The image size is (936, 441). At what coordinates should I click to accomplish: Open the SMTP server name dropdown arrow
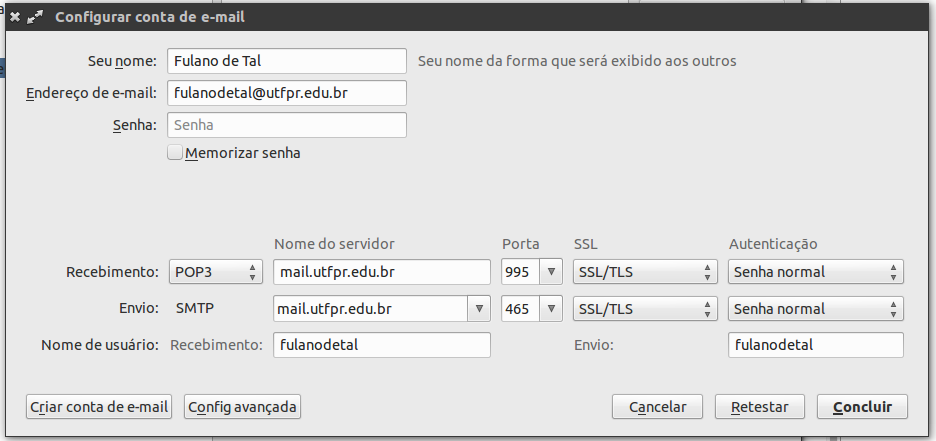tap(479, 309)
